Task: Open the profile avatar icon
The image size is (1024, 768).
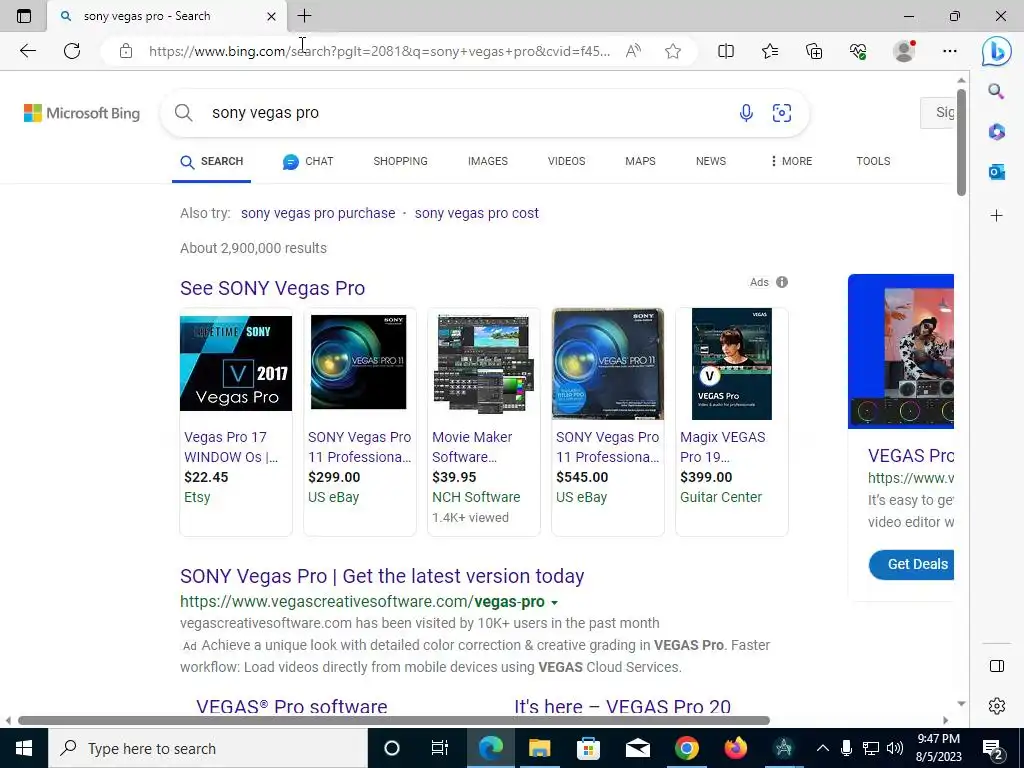Action: (x=904, y=51)
